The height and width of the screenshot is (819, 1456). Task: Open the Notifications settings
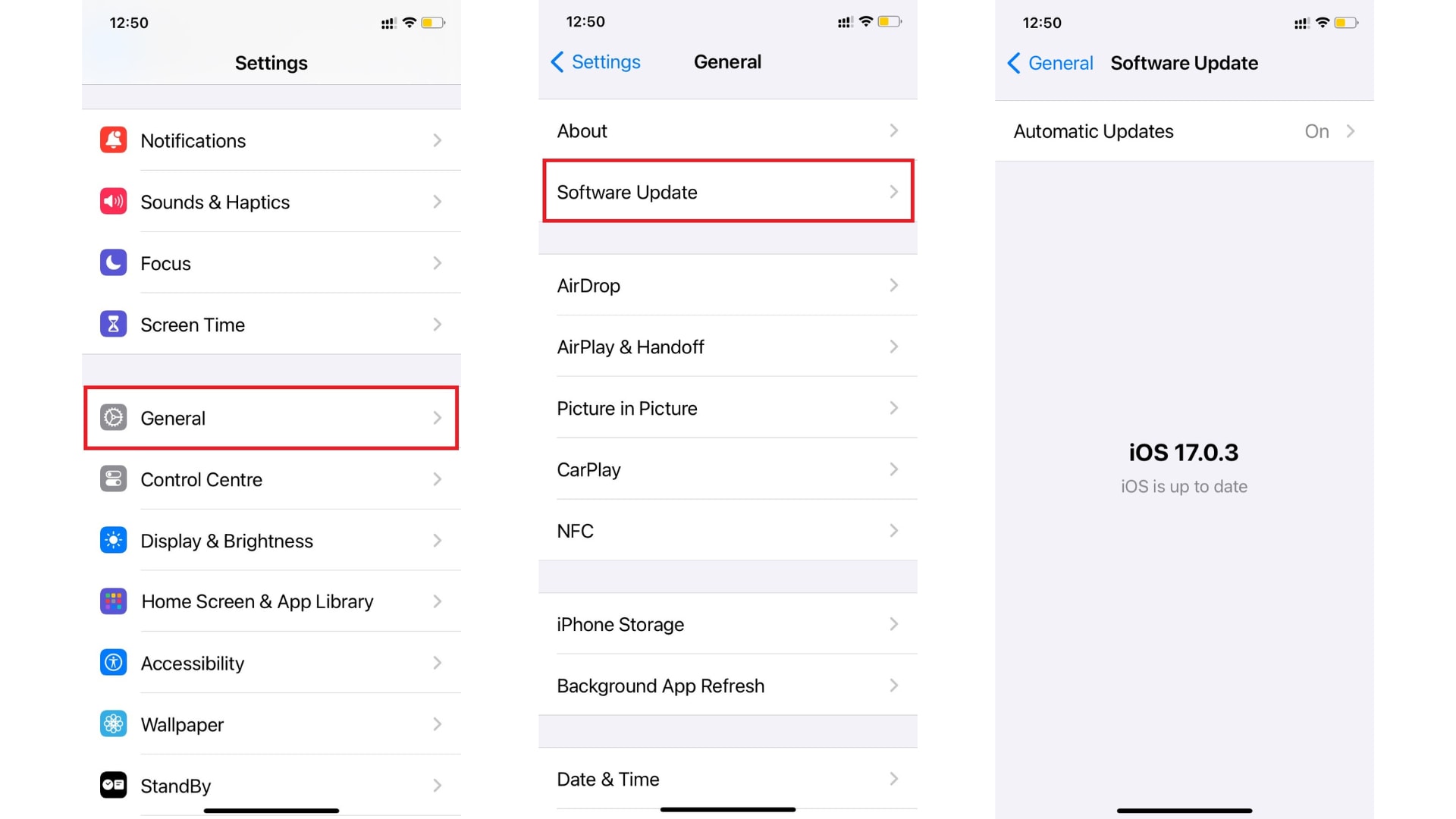pyautogui.click(x=270, y=141)
